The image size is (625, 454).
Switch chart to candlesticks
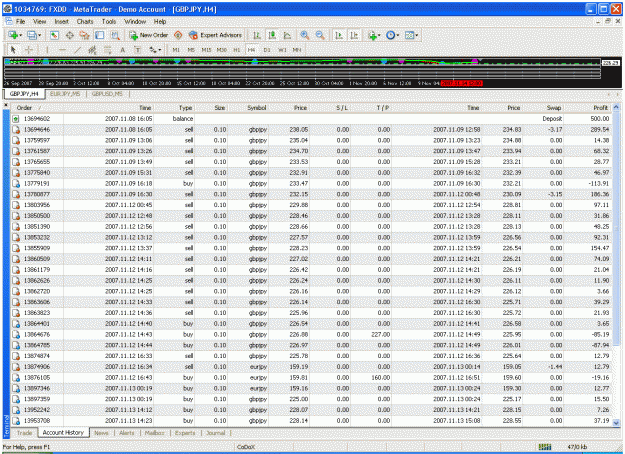(x=272, y=35)
